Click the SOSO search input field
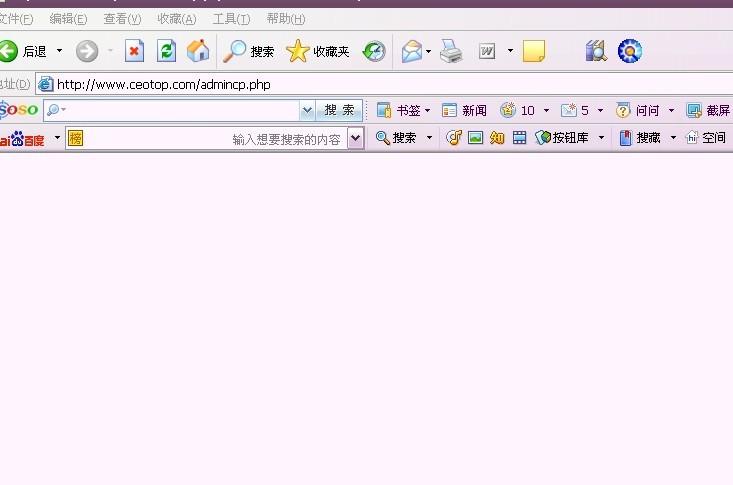733x485 pixels. tap(180, 110)
